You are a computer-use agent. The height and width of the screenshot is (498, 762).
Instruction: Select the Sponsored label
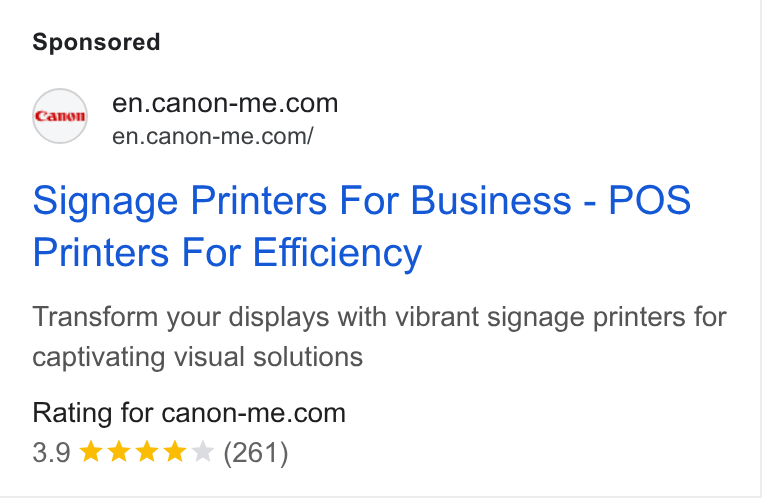click(96, 42)
